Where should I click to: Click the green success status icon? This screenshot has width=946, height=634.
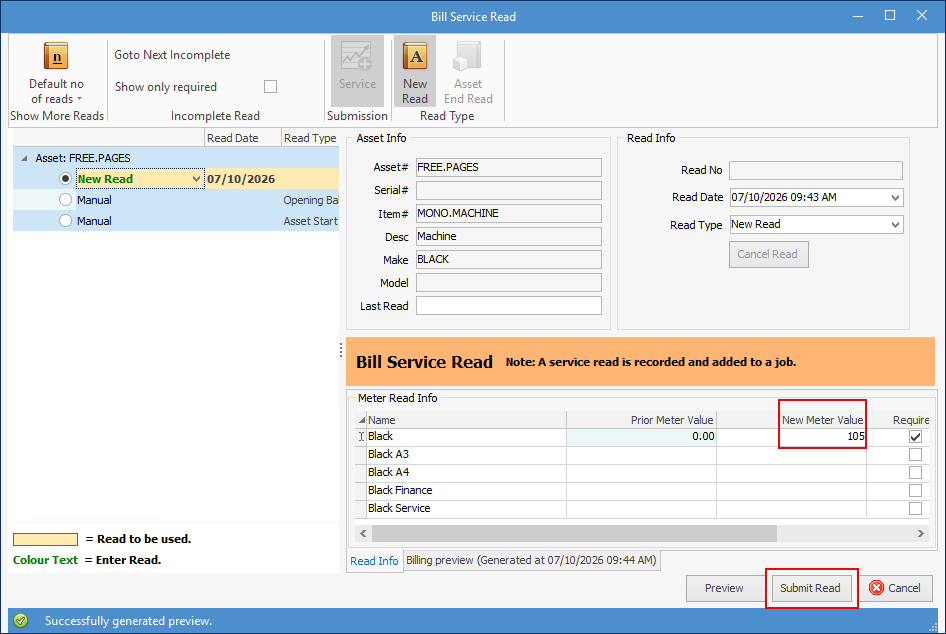tap(21, 621)
